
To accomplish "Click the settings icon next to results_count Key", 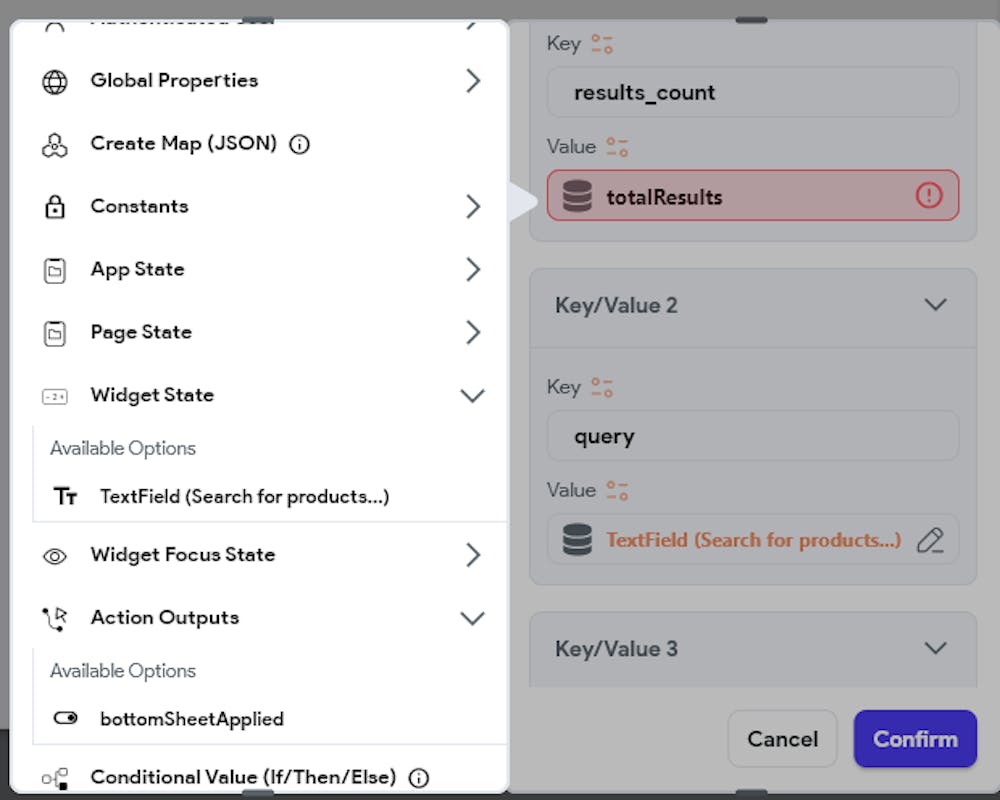I will 602,44.
